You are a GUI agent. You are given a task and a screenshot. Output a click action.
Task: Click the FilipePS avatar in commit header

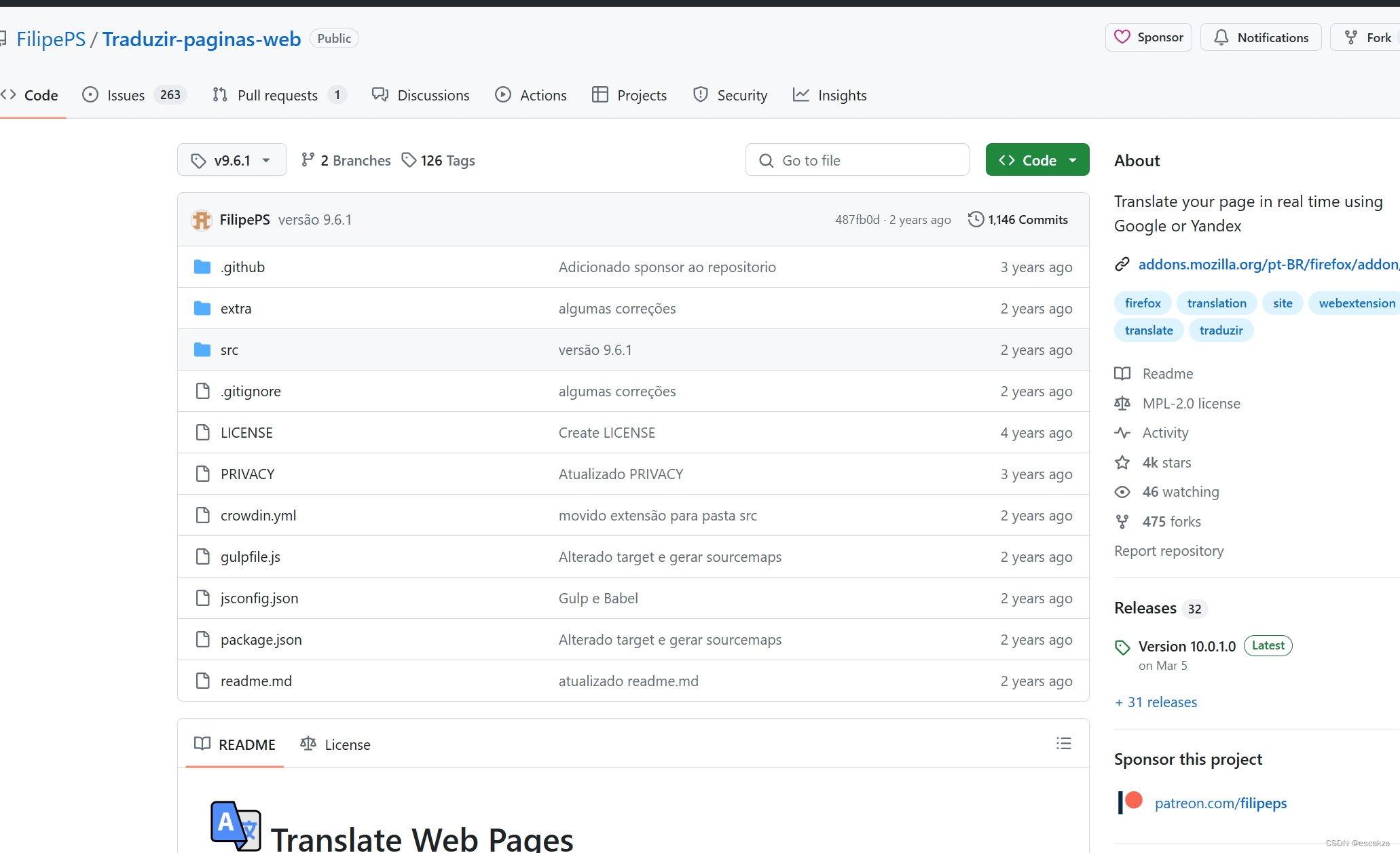click(x=201, y=220)
